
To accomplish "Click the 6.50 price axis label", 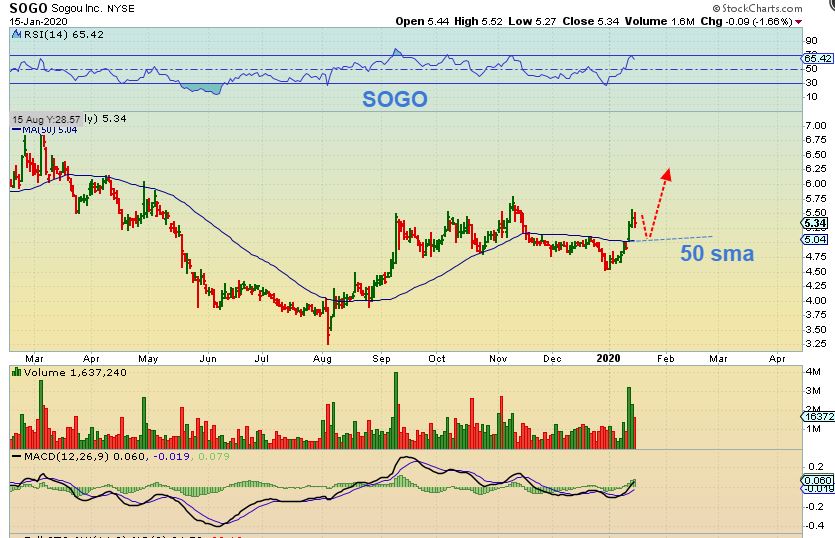I will tap(816, 154).
